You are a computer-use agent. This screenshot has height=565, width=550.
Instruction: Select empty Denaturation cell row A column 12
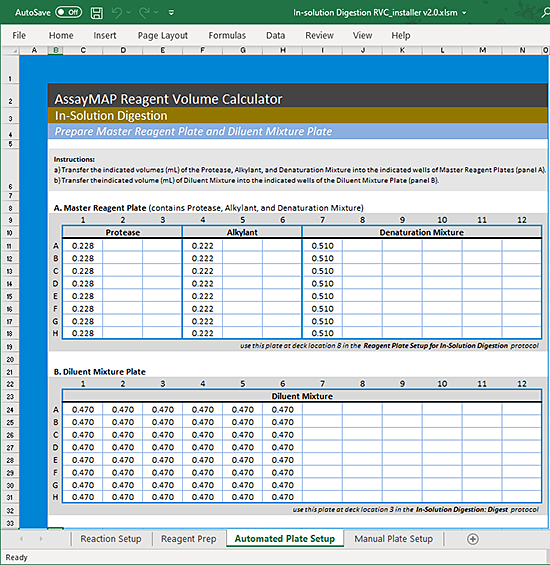[522, 246]
